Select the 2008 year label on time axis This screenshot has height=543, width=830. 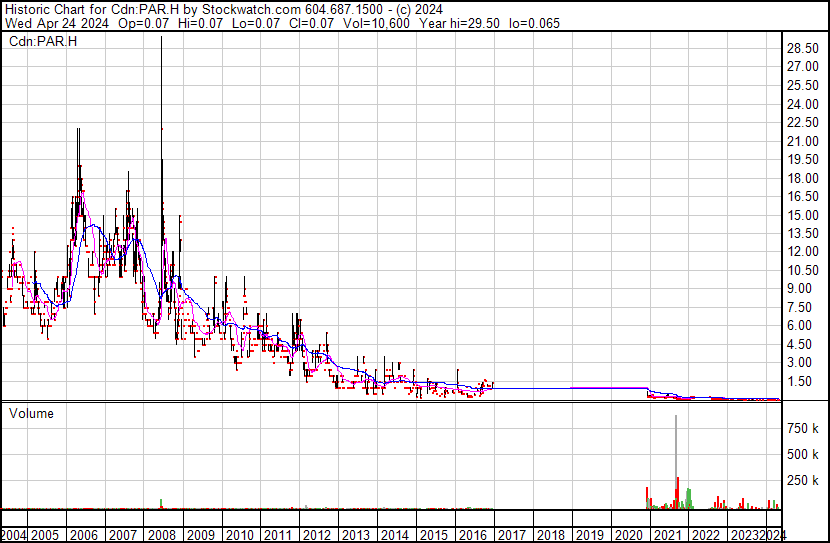161,534
